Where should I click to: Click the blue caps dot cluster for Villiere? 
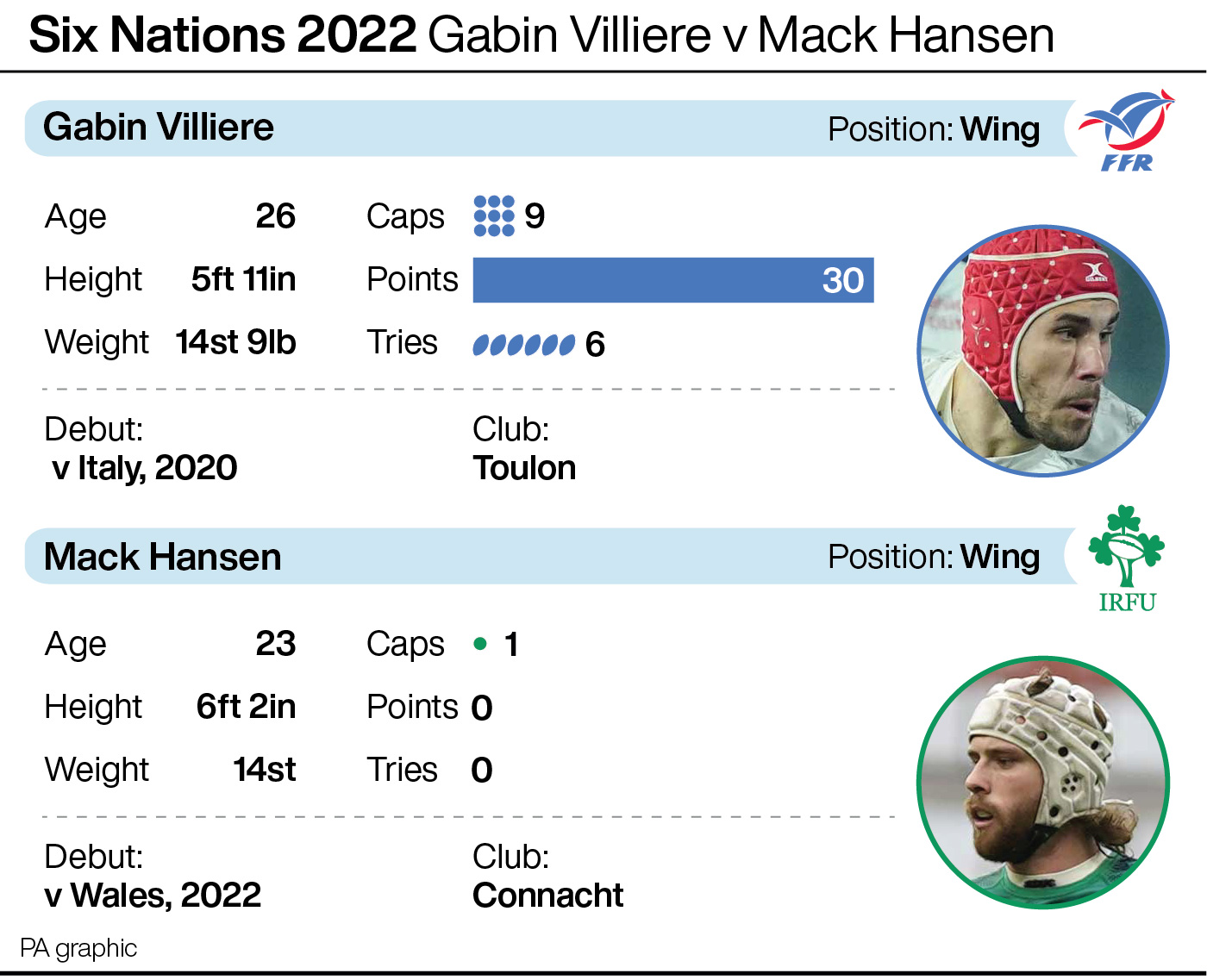(x=494, y=215)
